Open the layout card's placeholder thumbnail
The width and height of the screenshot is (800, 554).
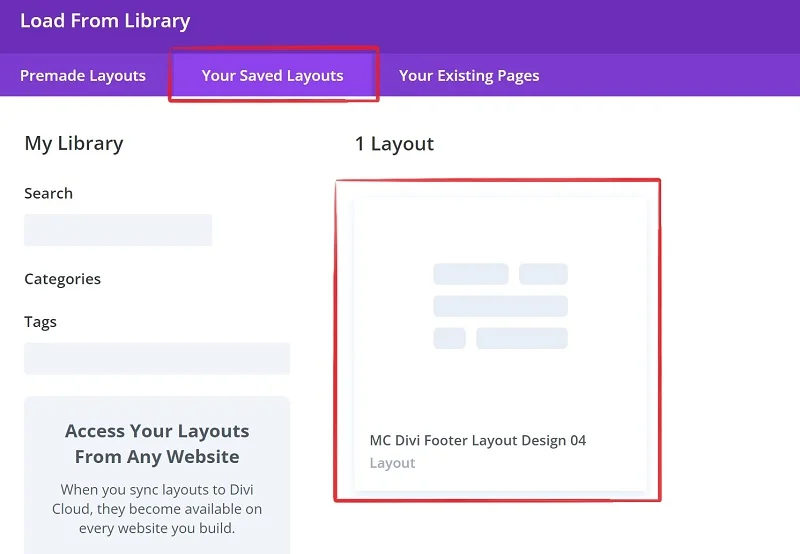pyautogui.click(x=501, y=306)
